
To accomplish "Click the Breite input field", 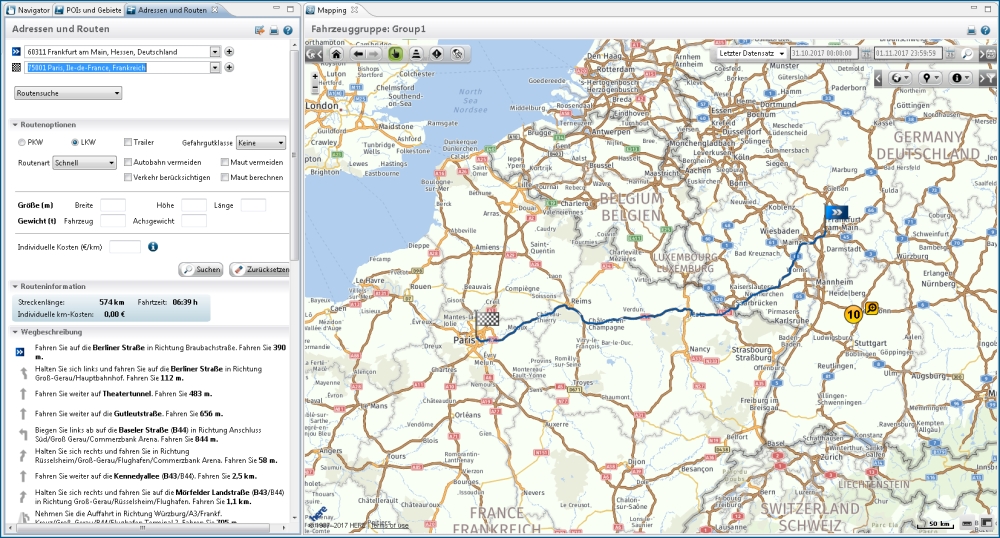I will 113,205.
